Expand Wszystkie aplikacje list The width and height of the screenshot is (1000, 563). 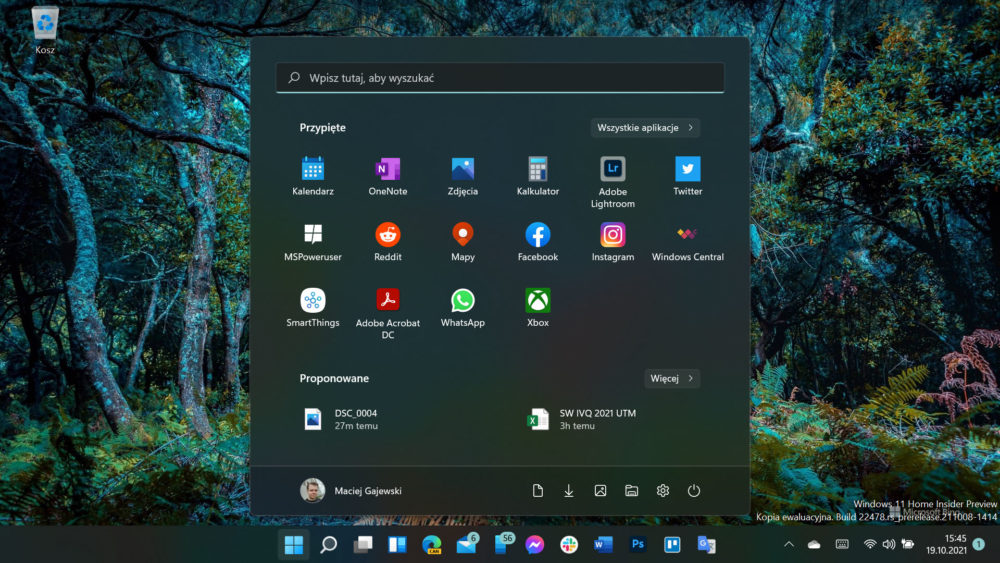click(645, 128)
